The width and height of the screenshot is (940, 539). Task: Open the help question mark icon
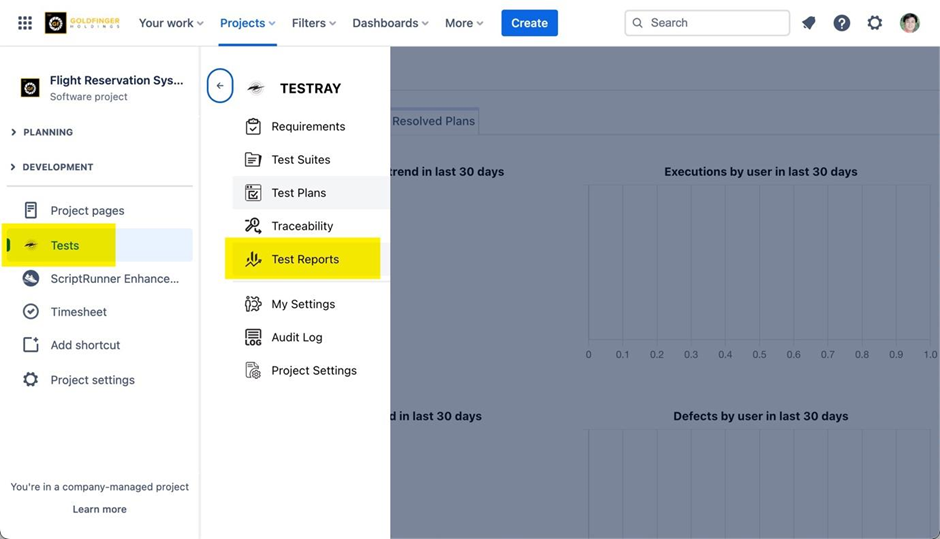[842, 23]
